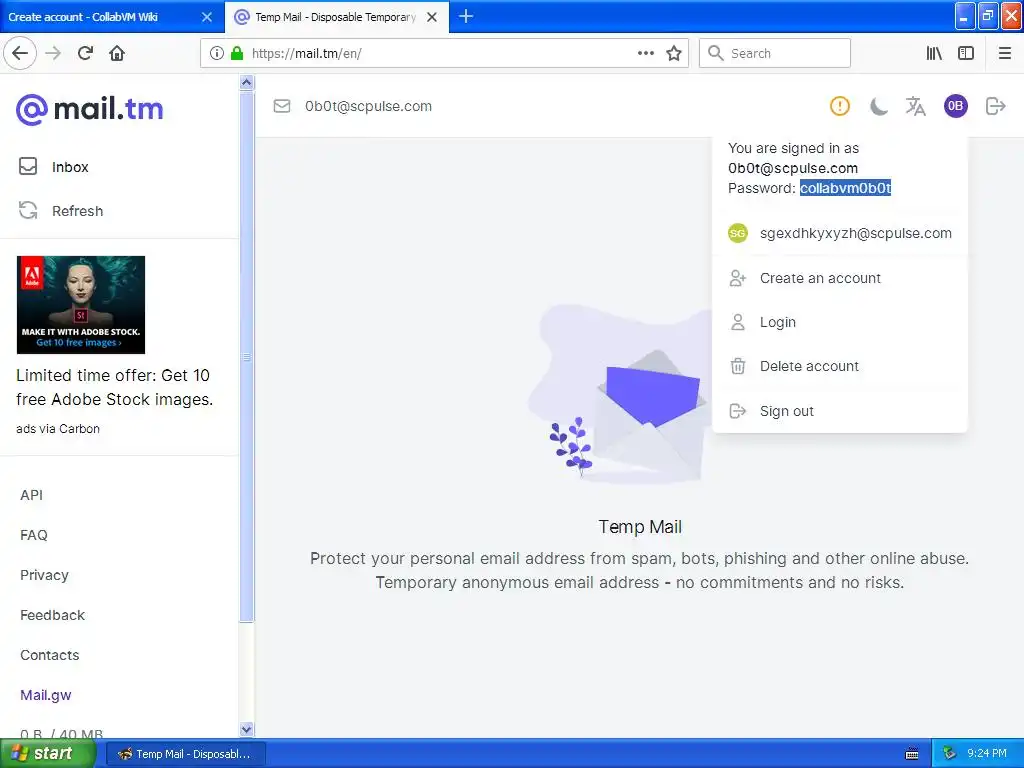Click the logout arrow icon in header
This screenshot has width=1024, height=768.
point(995,106)
